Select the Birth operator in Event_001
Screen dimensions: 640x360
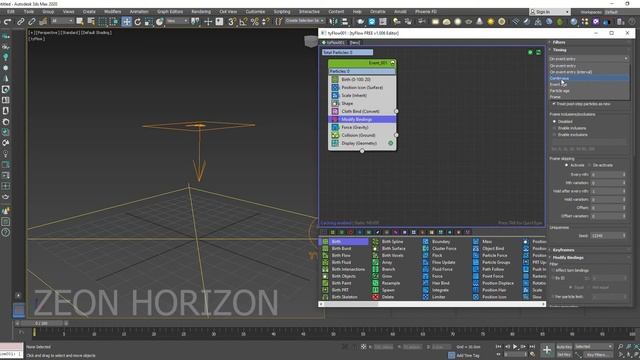coord(362,80)
